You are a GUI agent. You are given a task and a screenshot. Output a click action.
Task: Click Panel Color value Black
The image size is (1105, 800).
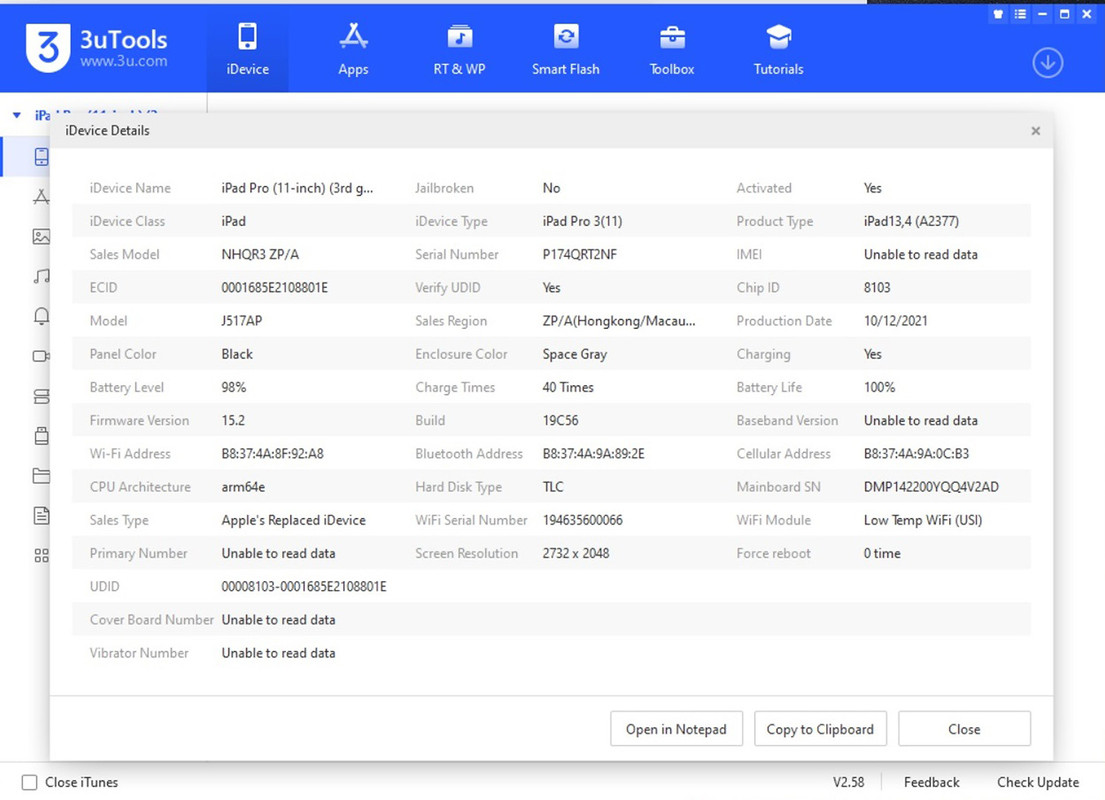237,354
